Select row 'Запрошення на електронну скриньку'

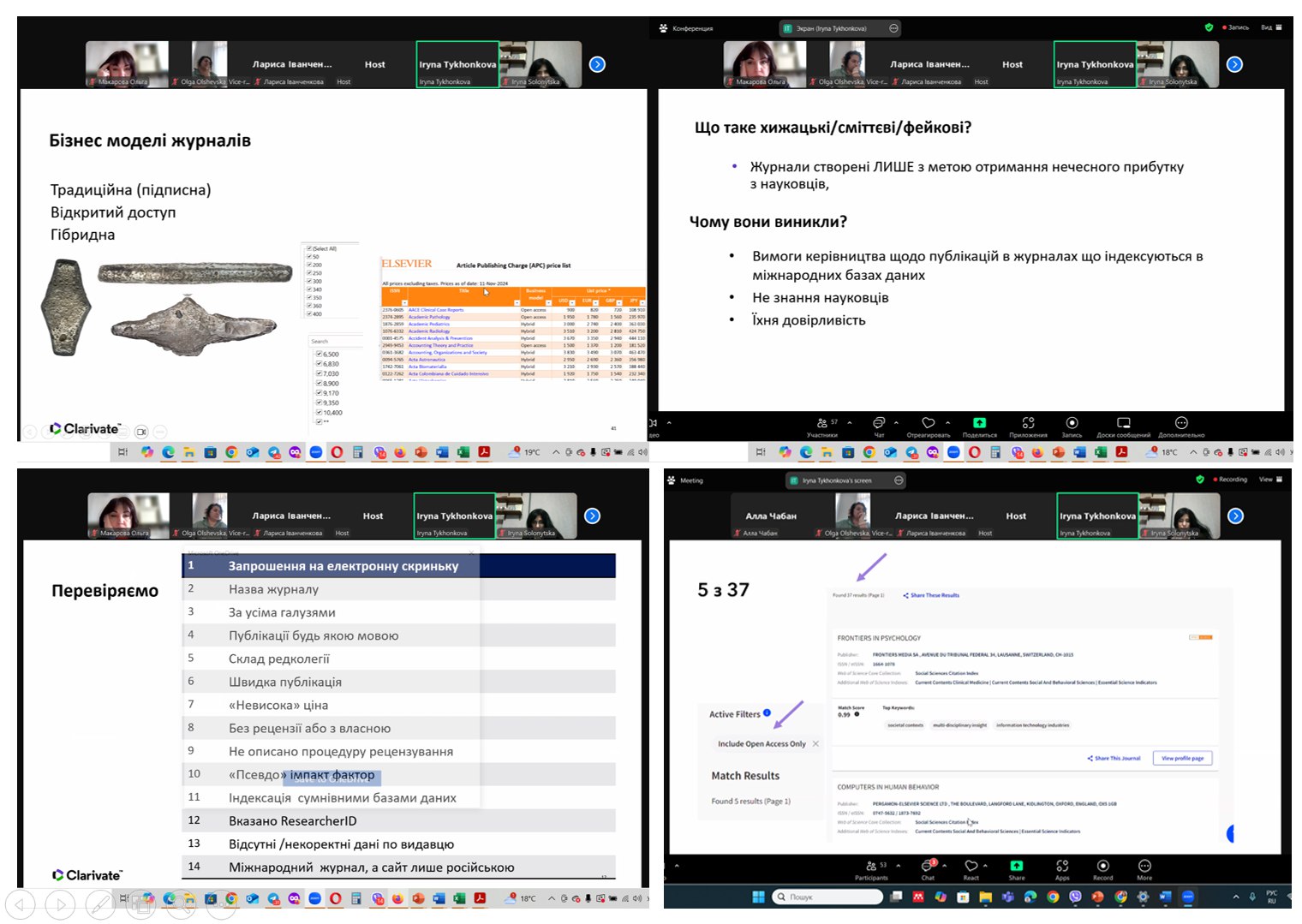point(398,565)
